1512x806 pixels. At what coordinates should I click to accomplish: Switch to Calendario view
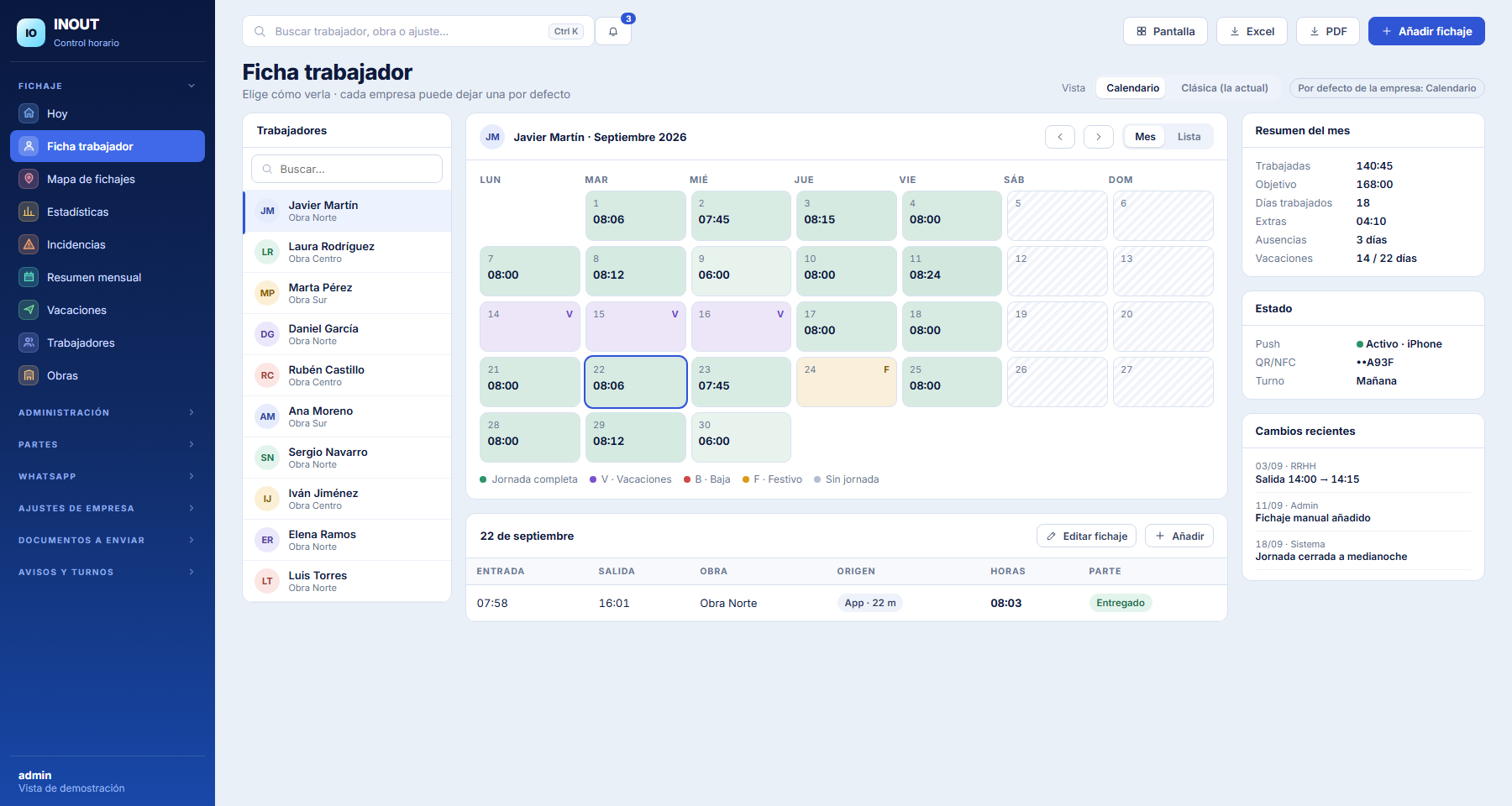pos(1132,88)
